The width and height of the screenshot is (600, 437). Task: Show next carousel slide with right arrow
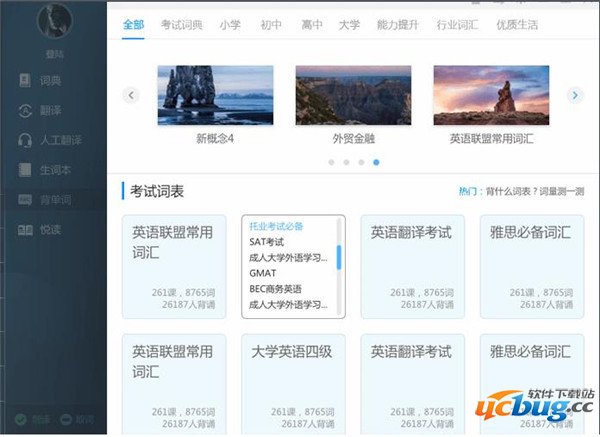(x=575, y=95)
